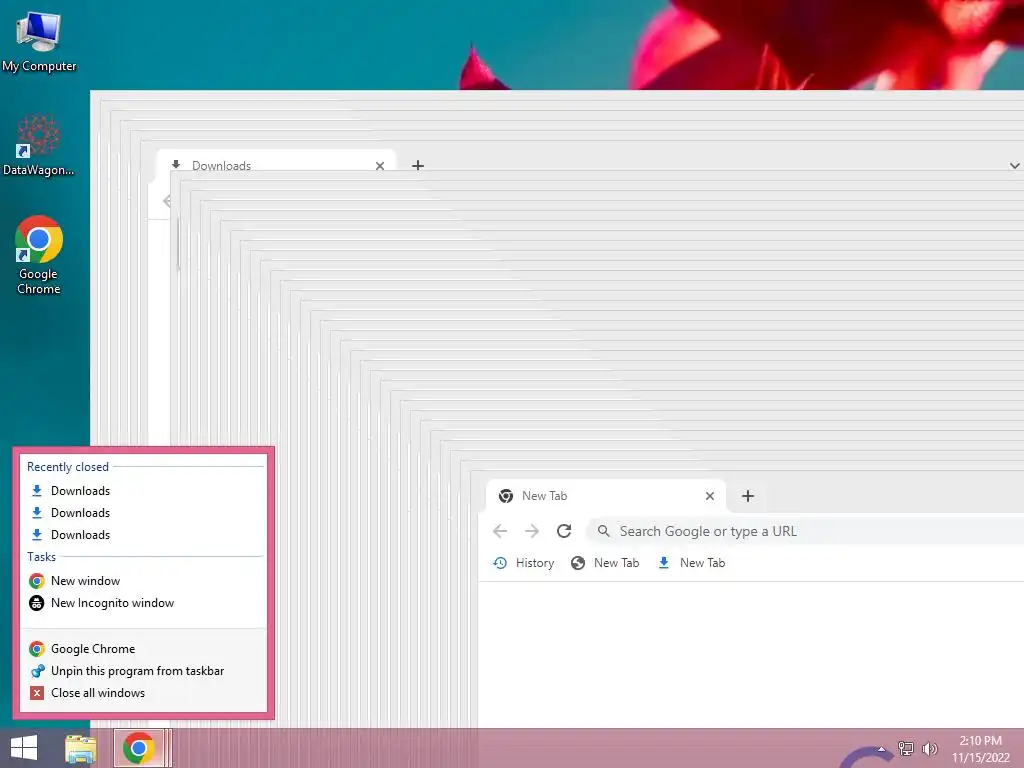Show hidden system tray icons
This screenshot has width=1024, height=768.
click(881, 749)
